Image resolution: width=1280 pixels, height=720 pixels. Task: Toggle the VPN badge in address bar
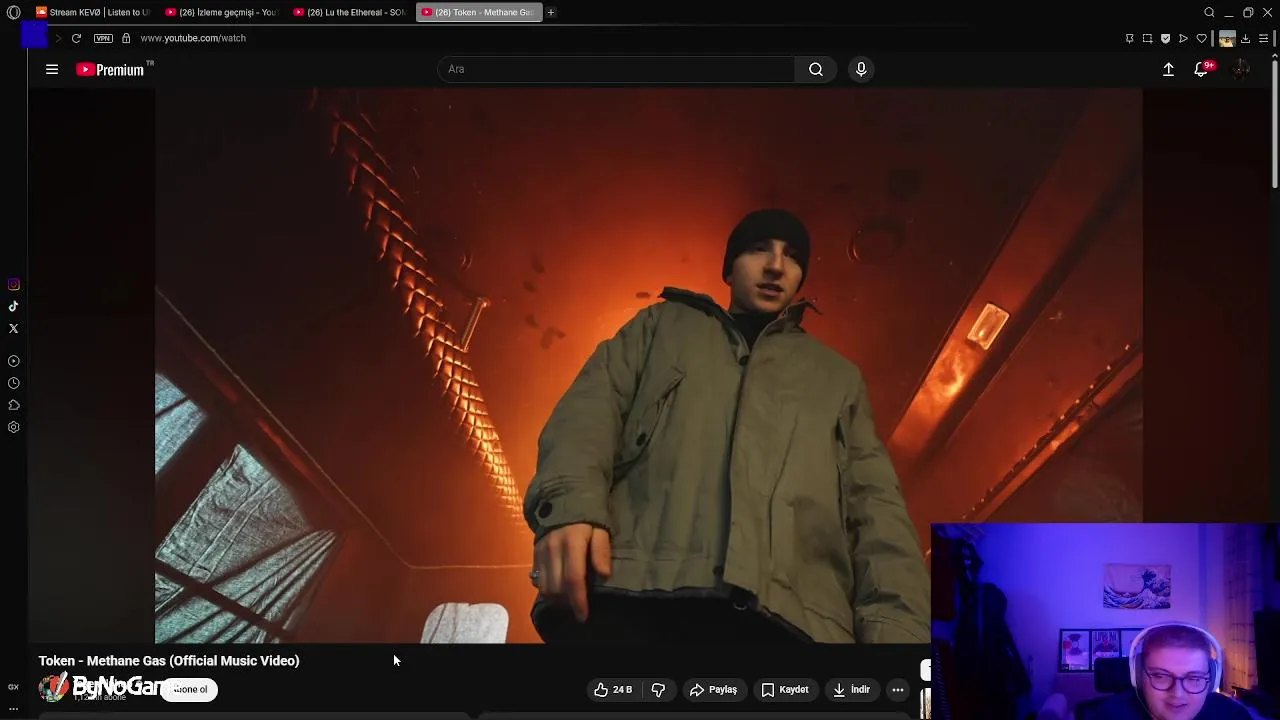103,38
